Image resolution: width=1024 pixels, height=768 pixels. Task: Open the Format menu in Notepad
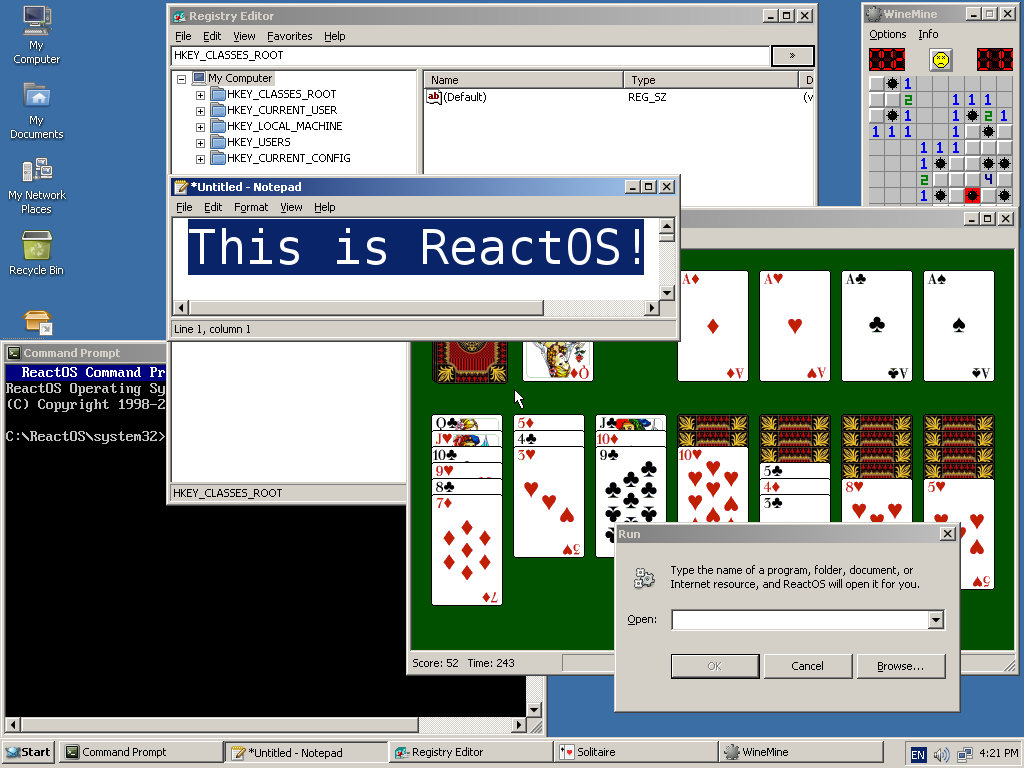coord(250,207)
